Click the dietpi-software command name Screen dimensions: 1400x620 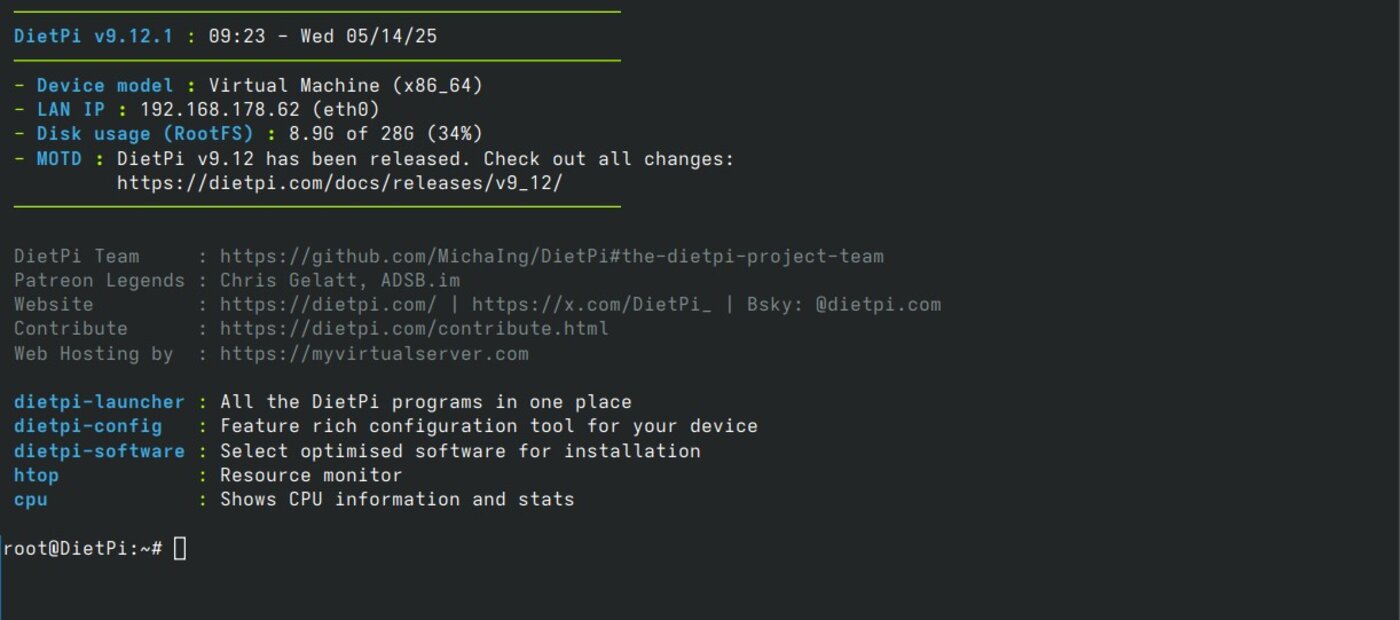pyautogui.click(x=99, y=451)
